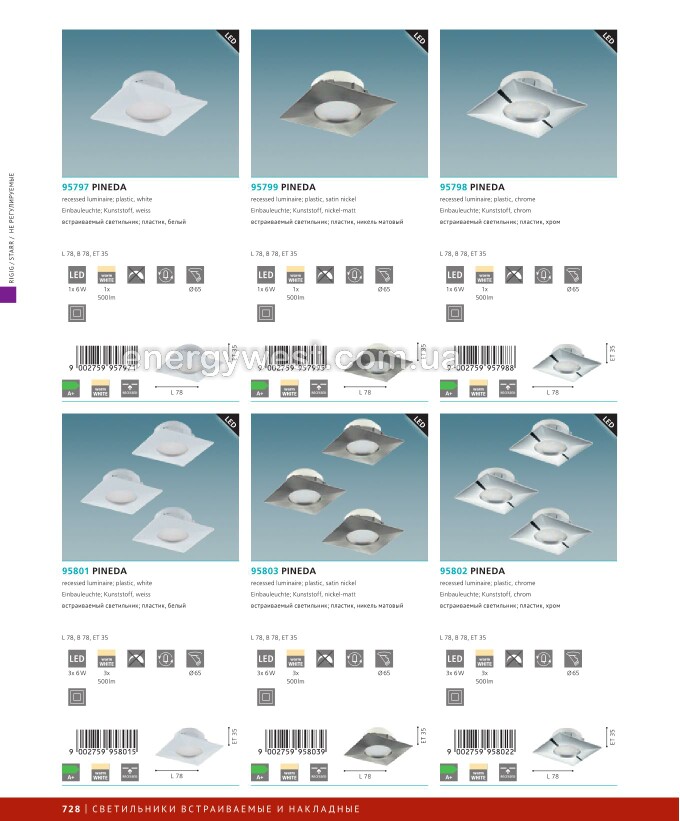
Task: Open product number 95797 PINEDA
Action: [94, 187]
